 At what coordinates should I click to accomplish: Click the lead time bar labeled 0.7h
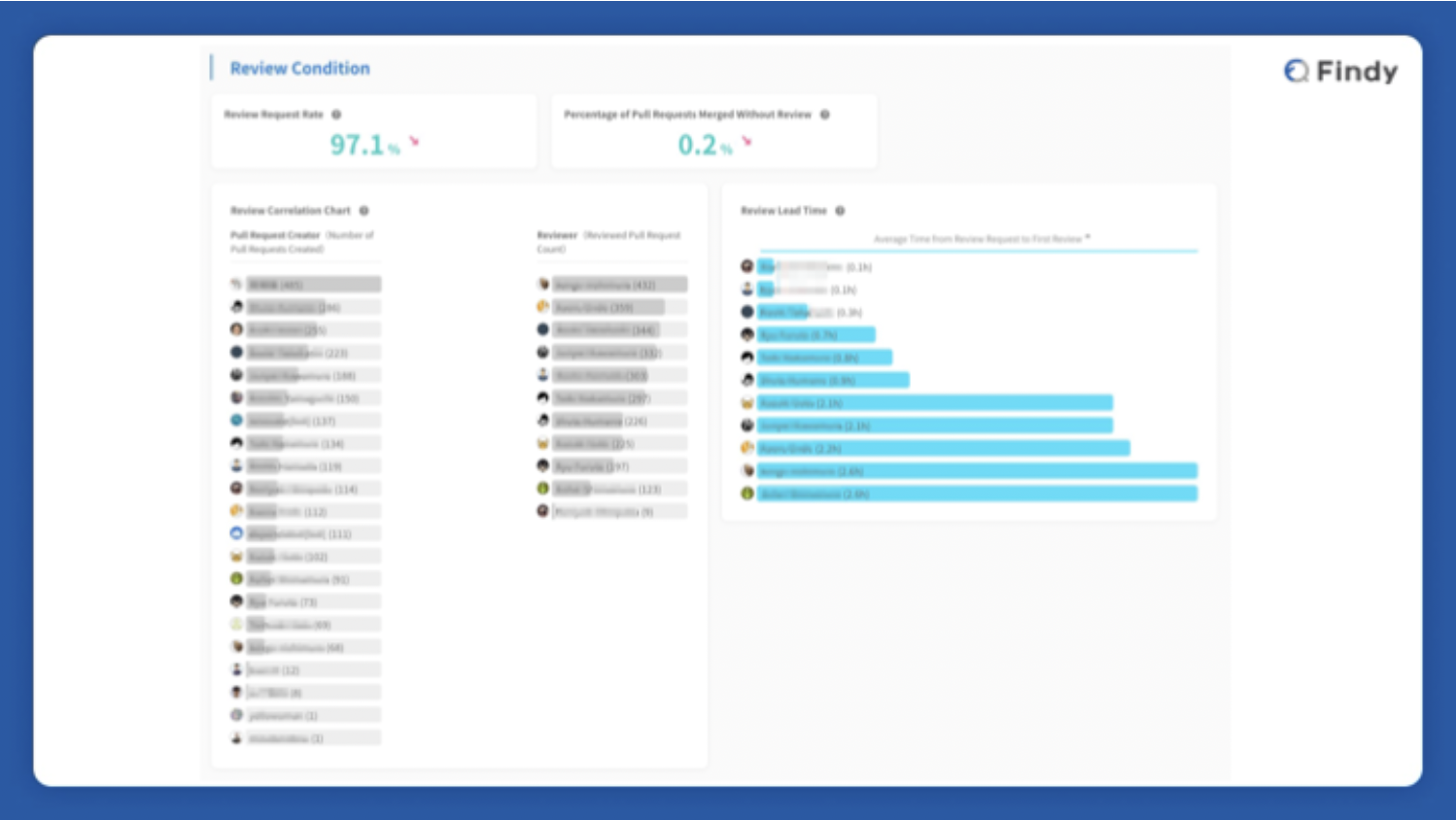coord(816,335)
